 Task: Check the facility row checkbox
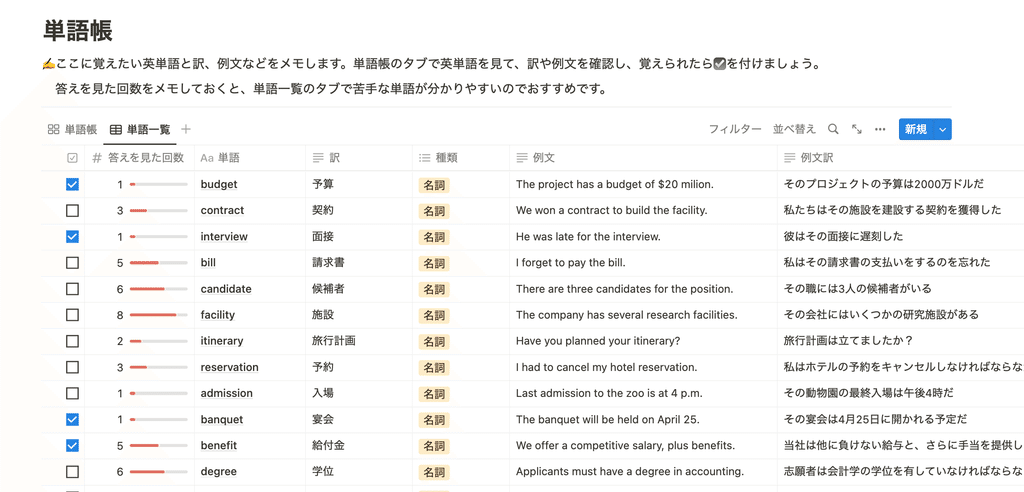coord(72,315)
